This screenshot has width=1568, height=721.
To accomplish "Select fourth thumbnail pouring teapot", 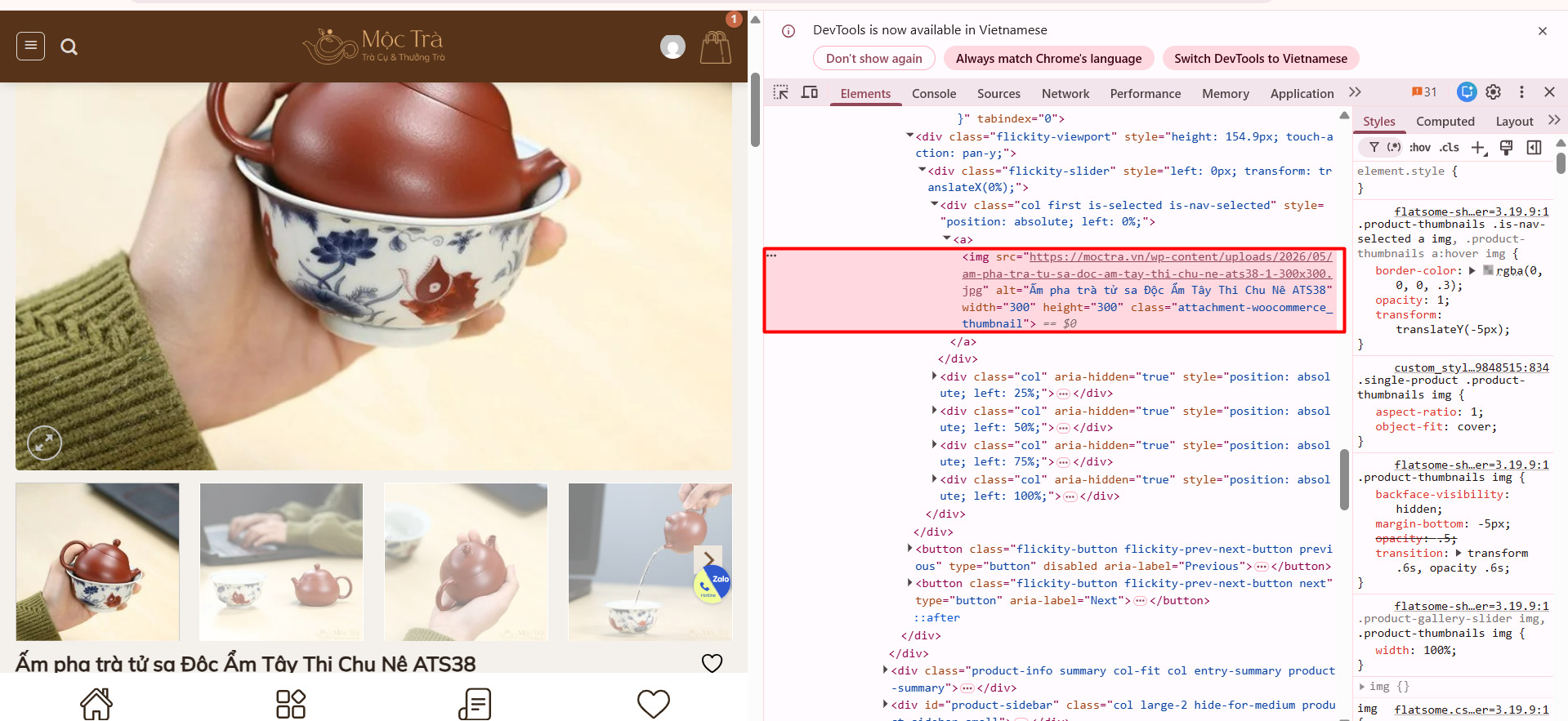I will 650,562.
